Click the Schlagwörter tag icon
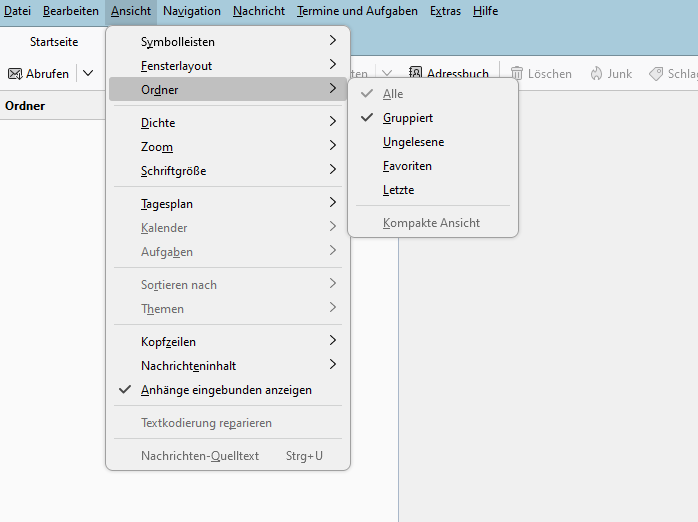 [656, 74]
